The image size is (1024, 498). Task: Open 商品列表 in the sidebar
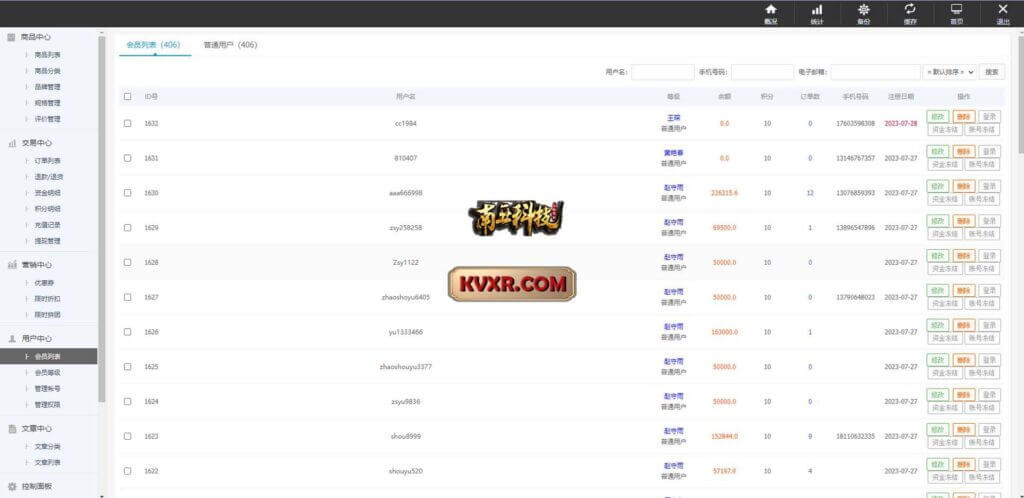click(x=48, y=55)
